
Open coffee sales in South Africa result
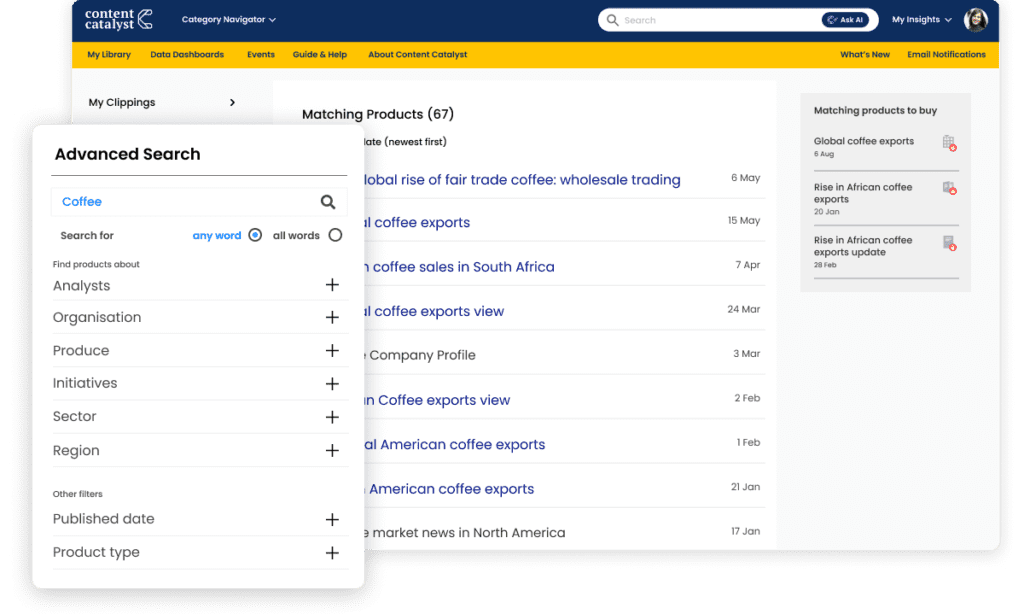coord(459,267)
